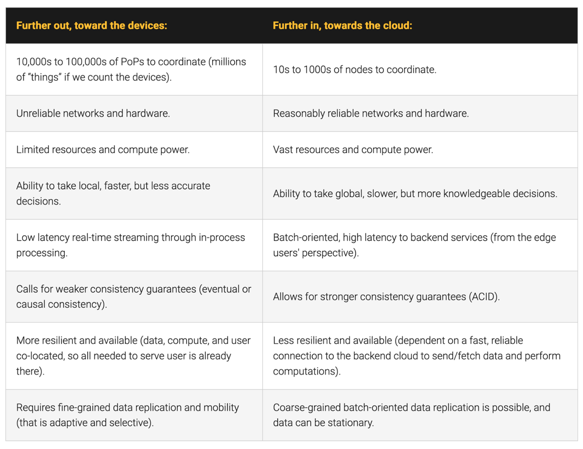Click the 'local, faster, but less accurate' cell
Screen dimensions: 583x449
[134, 193]
